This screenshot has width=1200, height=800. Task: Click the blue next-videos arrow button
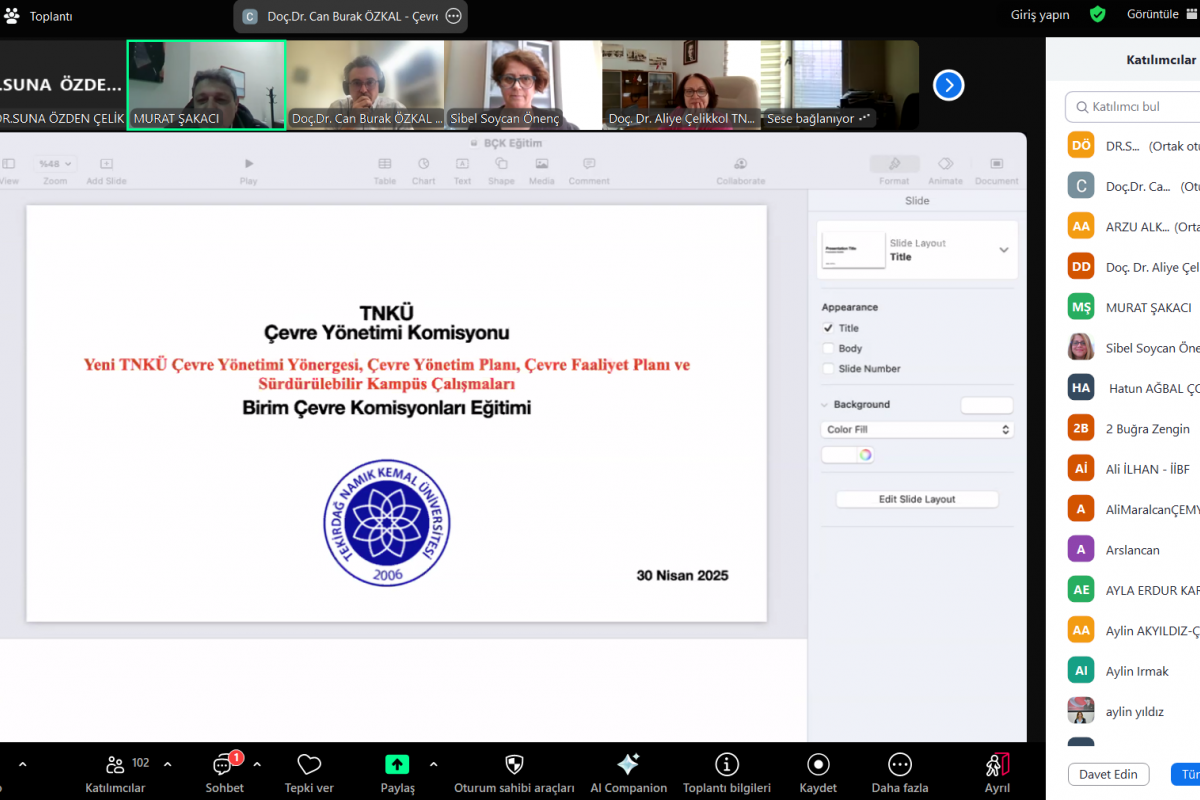click(948, 85)
